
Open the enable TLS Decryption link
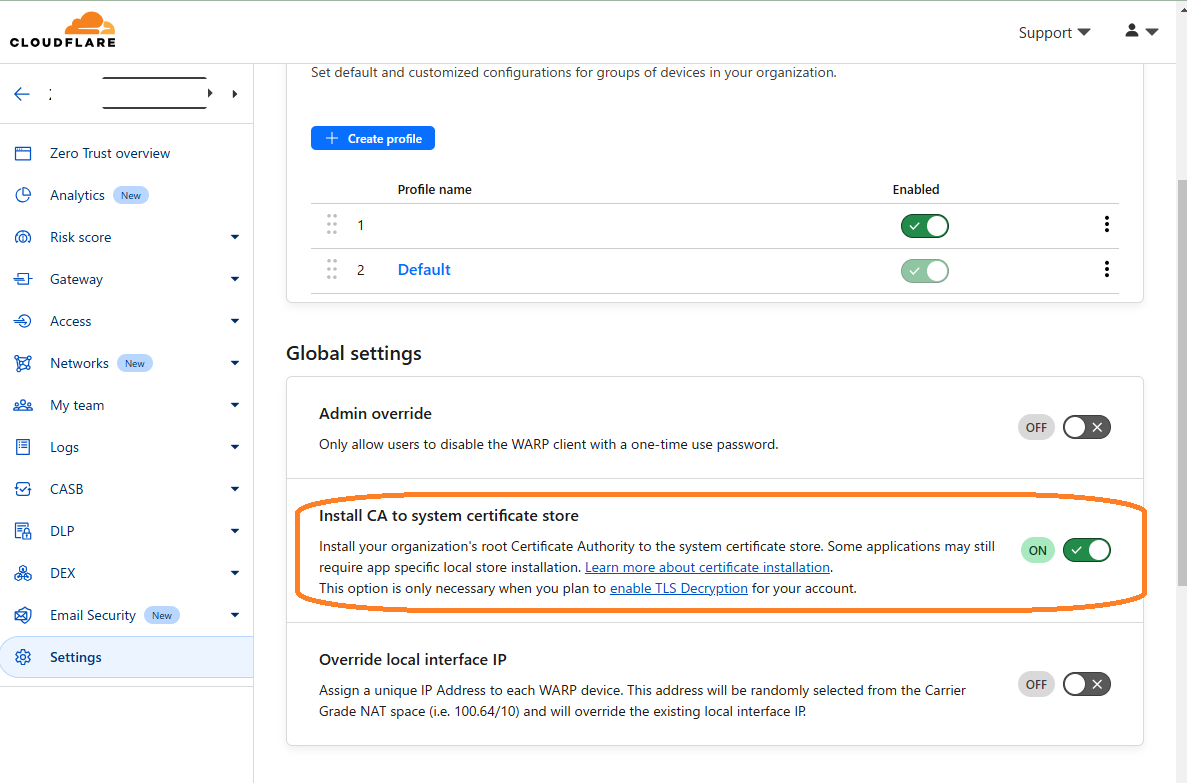coord(679,588)
